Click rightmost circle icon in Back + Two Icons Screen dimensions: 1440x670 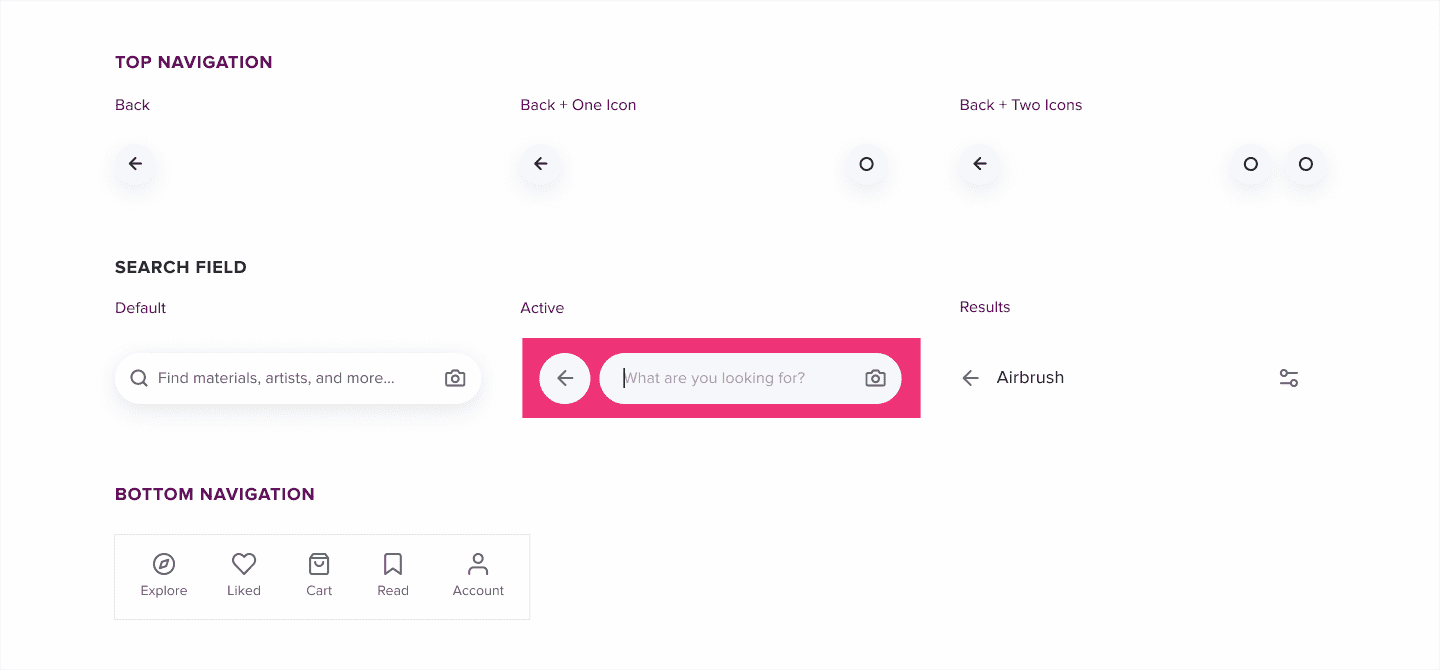tap(1305, 164)
